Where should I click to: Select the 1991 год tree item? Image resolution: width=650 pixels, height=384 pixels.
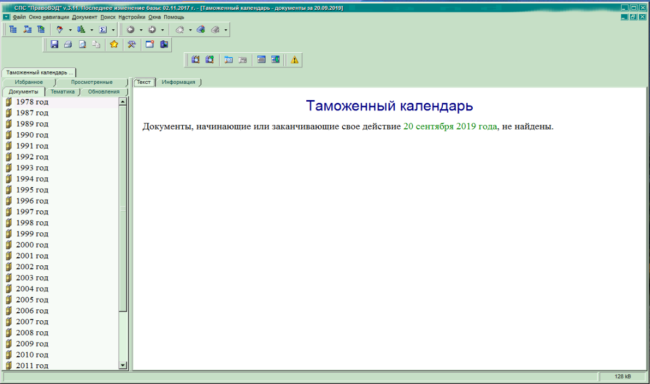point(32,146)
